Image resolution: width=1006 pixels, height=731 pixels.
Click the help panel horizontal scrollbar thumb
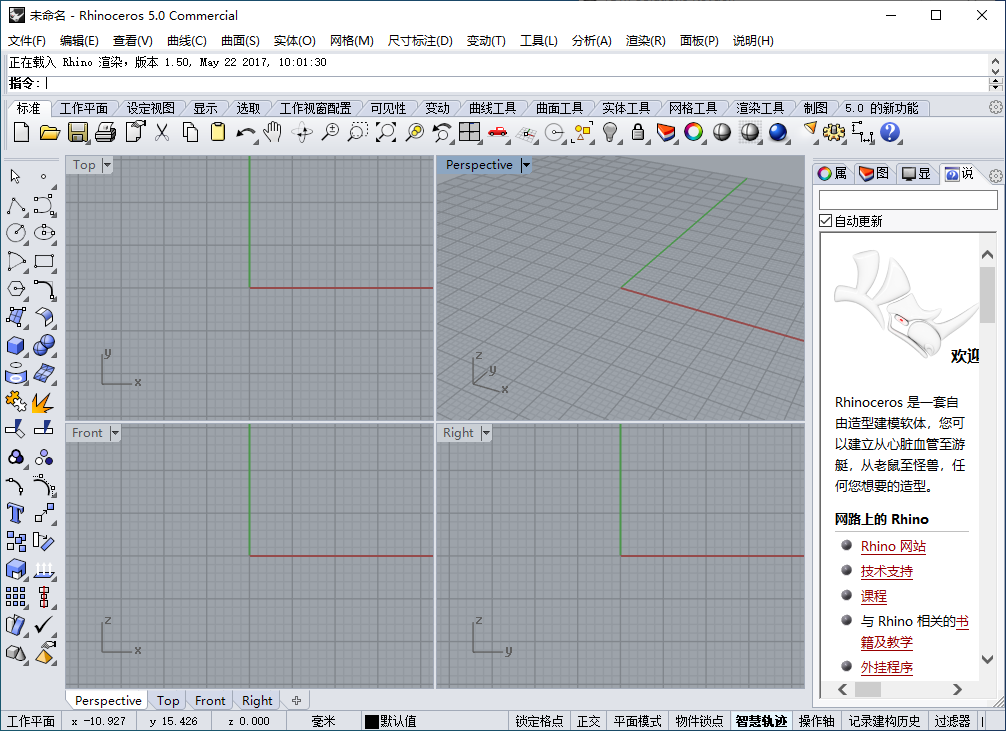[x=867, y=689]
